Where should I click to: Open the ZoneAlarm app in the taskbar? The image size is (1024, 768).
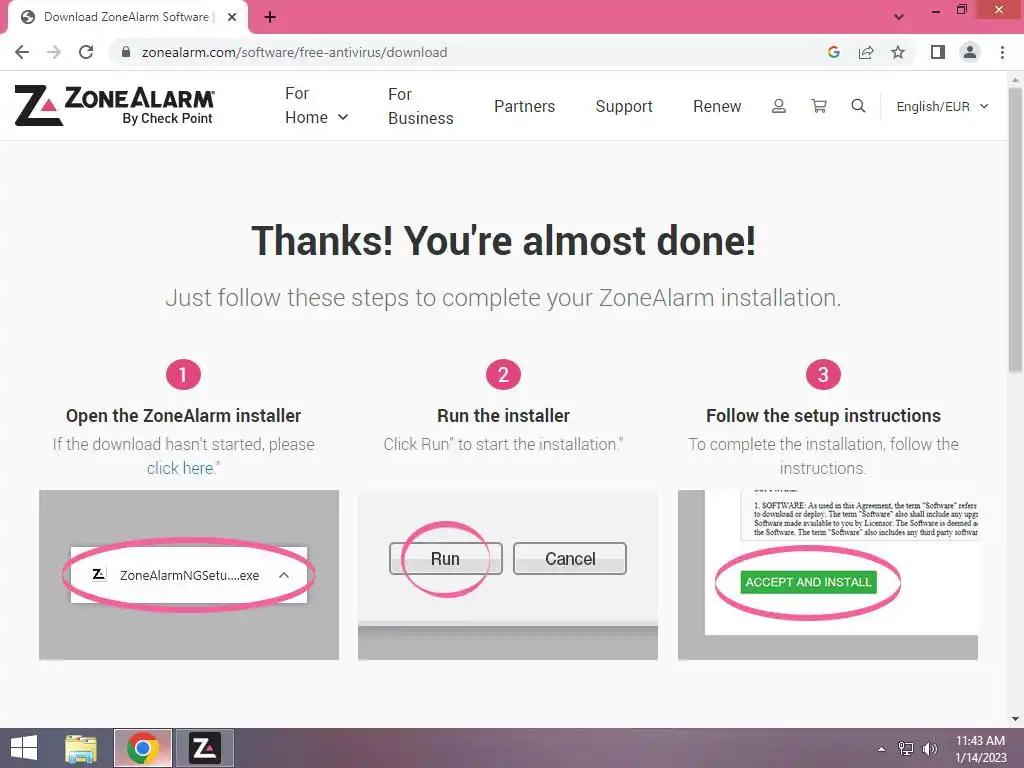pyautogui.click(x=204, y=748)
